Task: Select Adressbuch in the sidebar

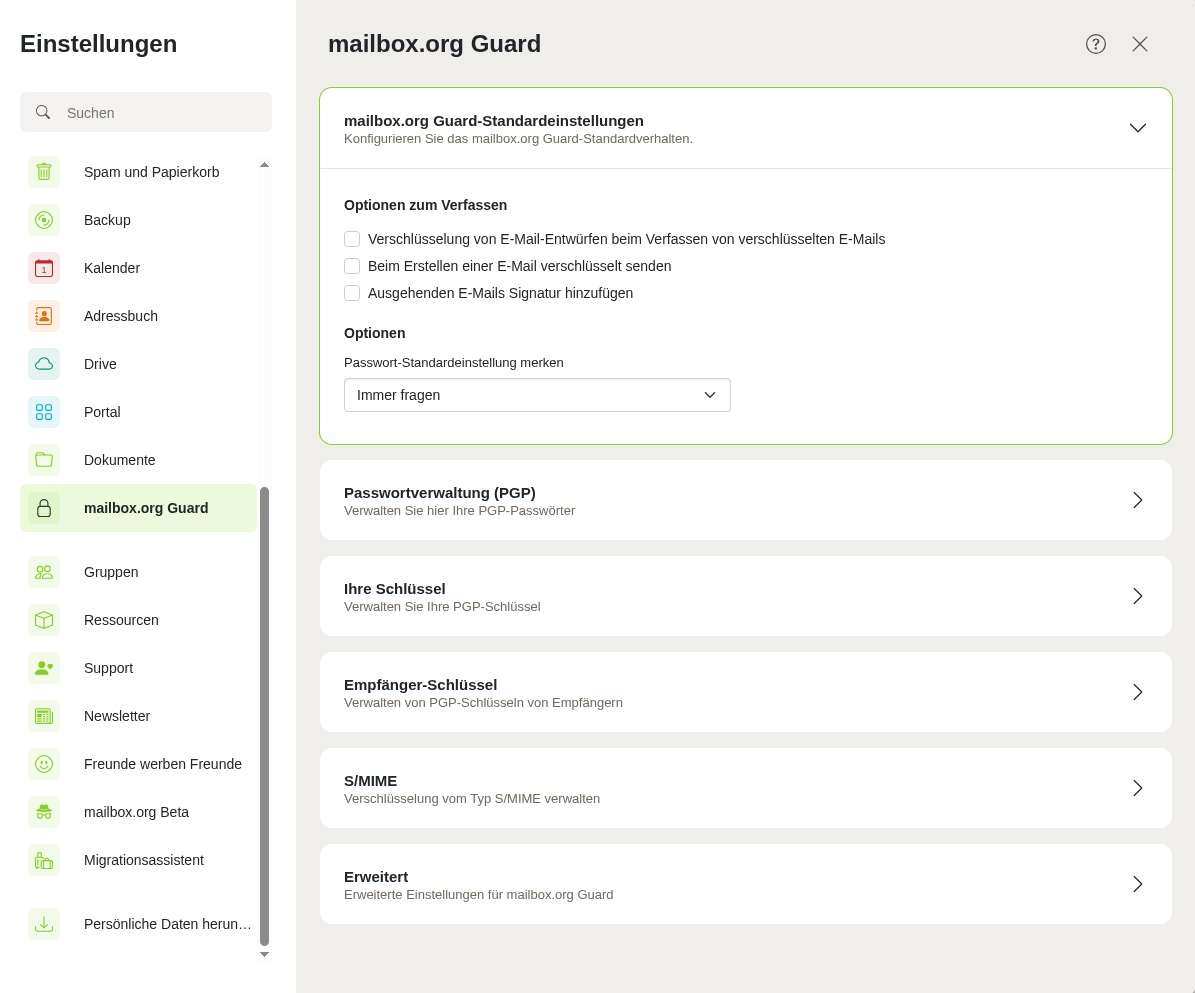Action: pyautogui.click(x=139, y=316)
